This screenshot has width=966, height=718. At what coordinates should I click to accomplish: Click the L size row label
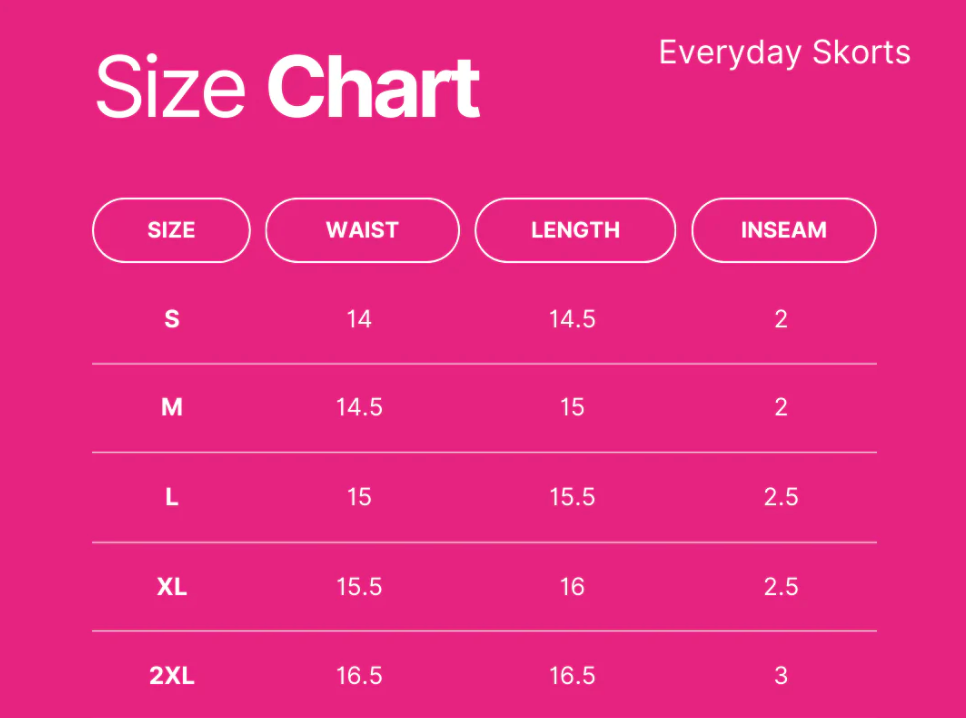point(172,497)
